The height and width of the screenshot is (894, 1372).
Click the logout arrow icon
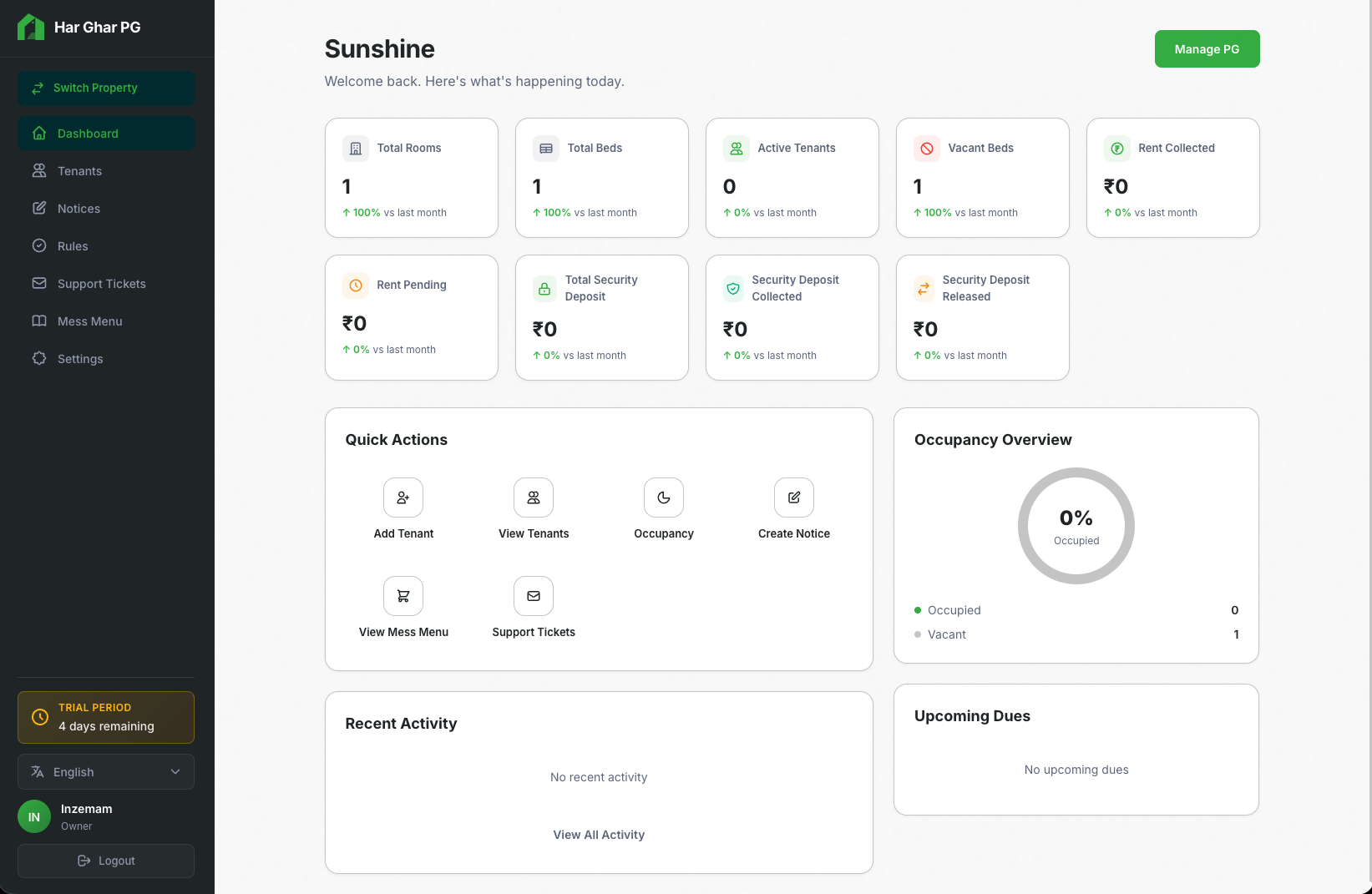pyautogui.click(x=85, y=861)
